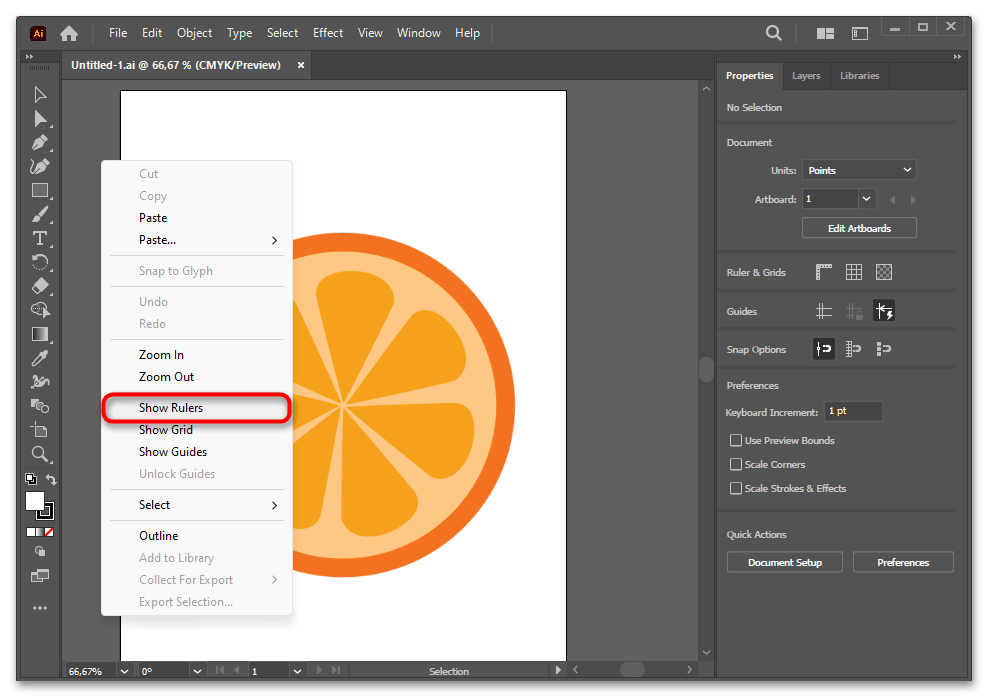Open Document Setup
The image size is (988, 697).
[x=784, y=562]
